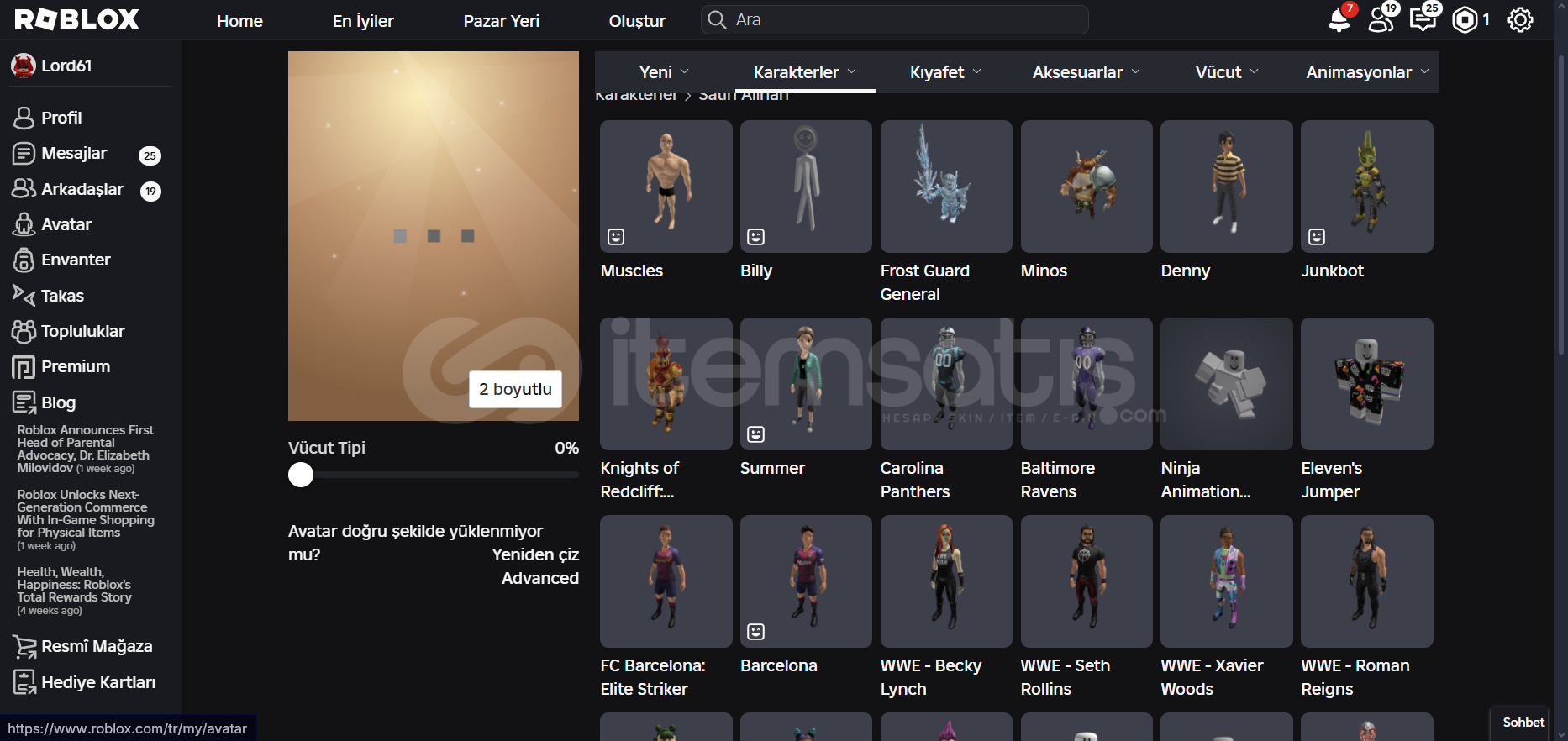Viewport: 1568px width, 741px height.
Task: Expand the Kıyafet dropdown tab
Action: [x=945, y=72]
